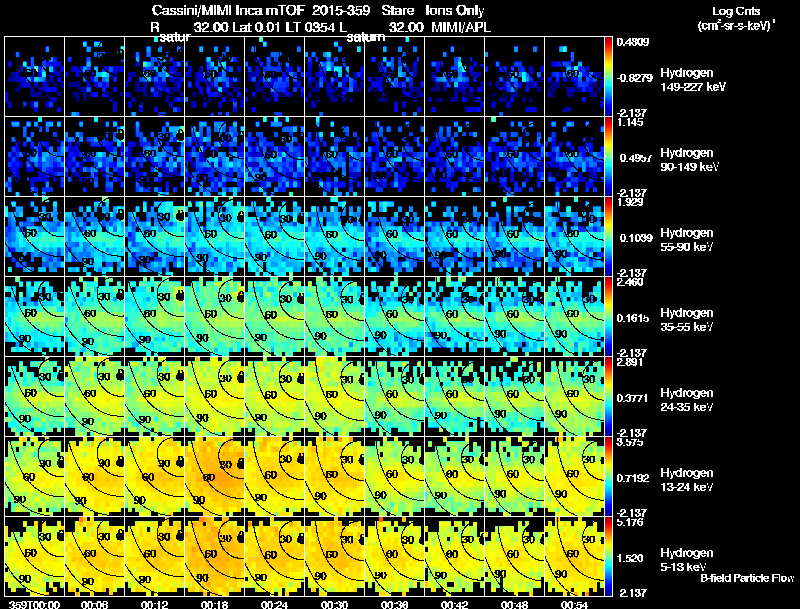Click the color bar beside Hydrogen 90-149 keV
The image size is (800, 609).
[x=608, y=157]
